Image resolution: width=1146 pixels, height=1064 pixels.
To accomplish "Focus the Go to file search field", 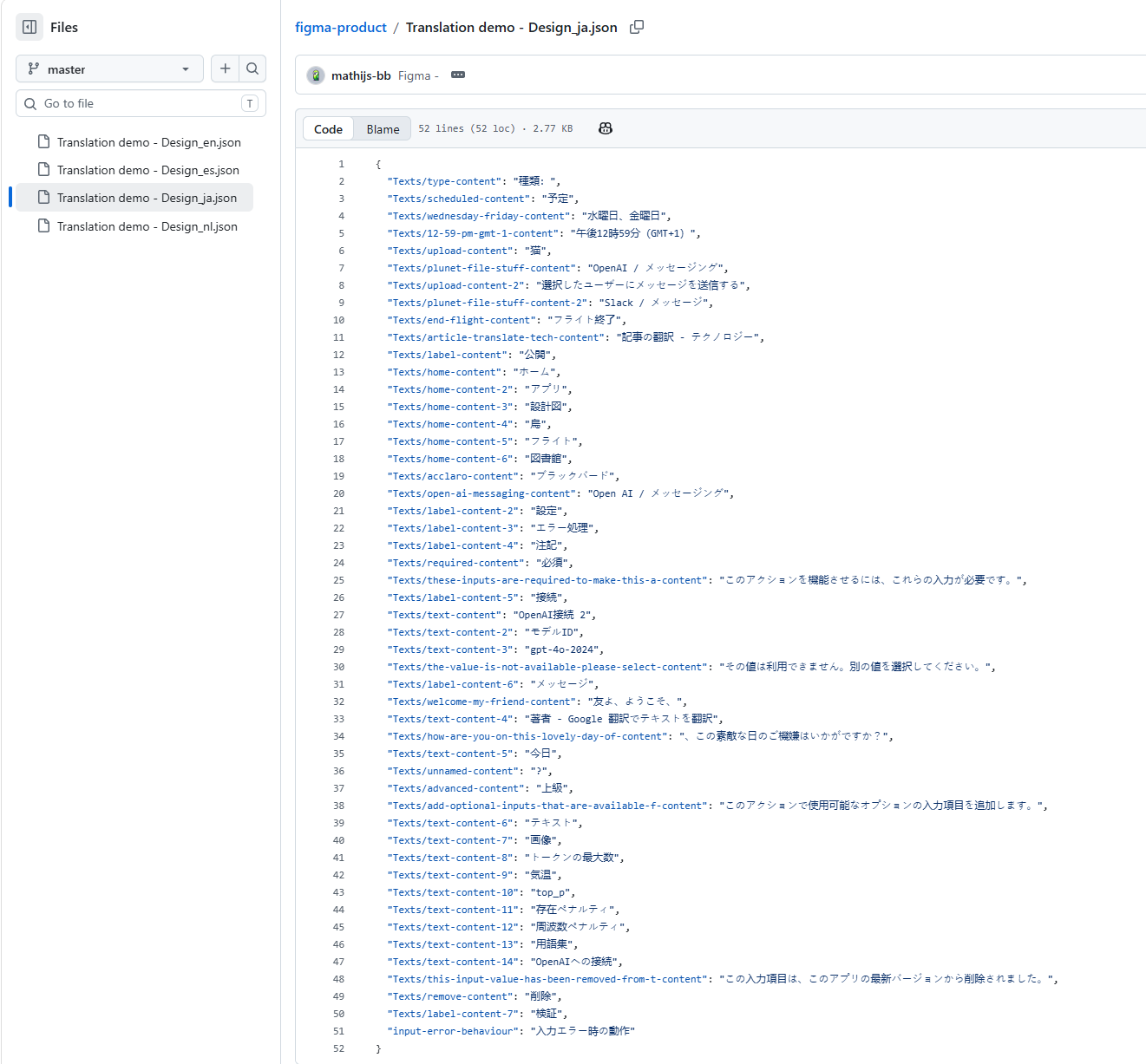I will click(x=141, y=103).
